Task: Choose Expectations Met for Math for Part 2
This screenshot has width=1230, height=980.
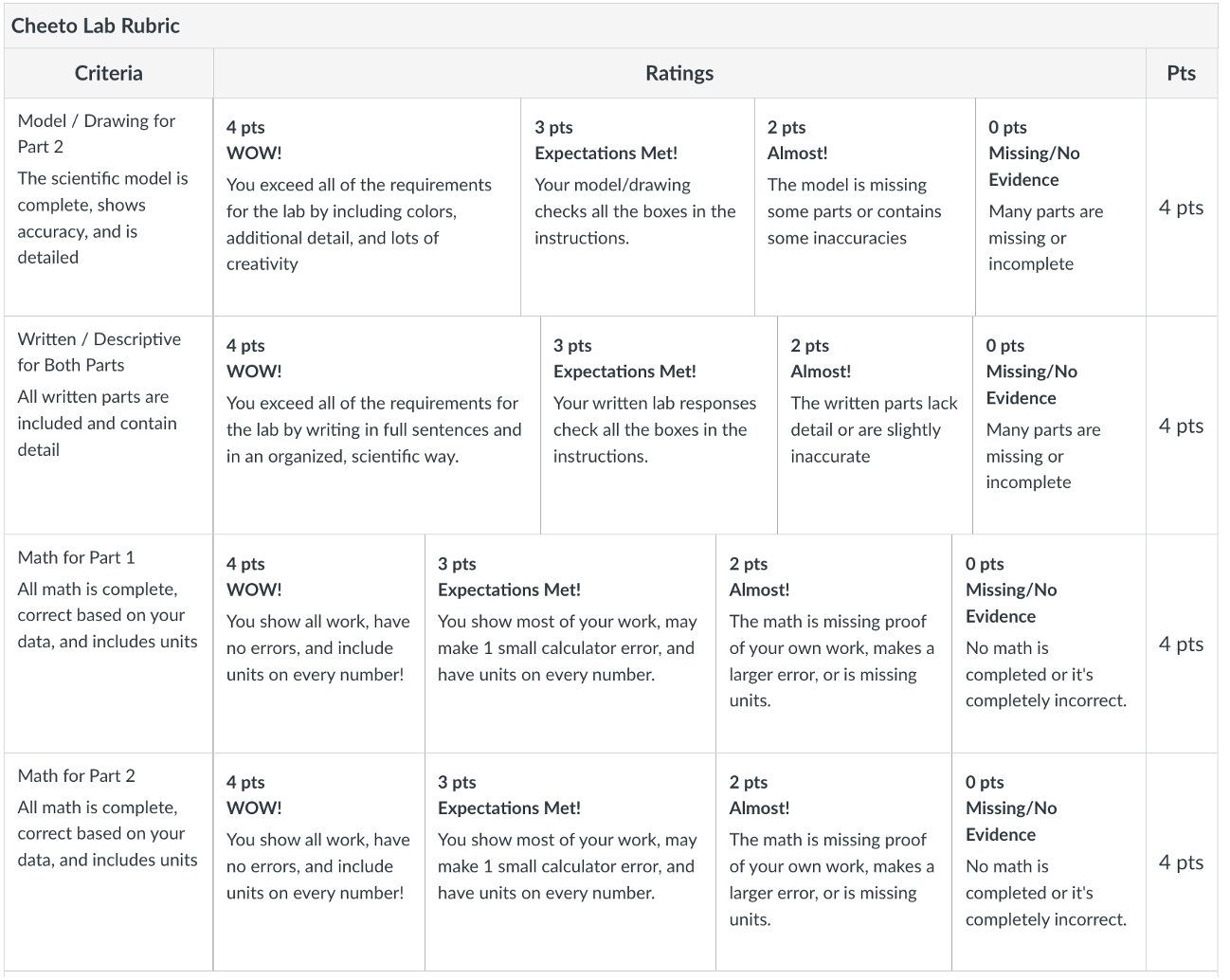Action: click(x=570, y=862)
